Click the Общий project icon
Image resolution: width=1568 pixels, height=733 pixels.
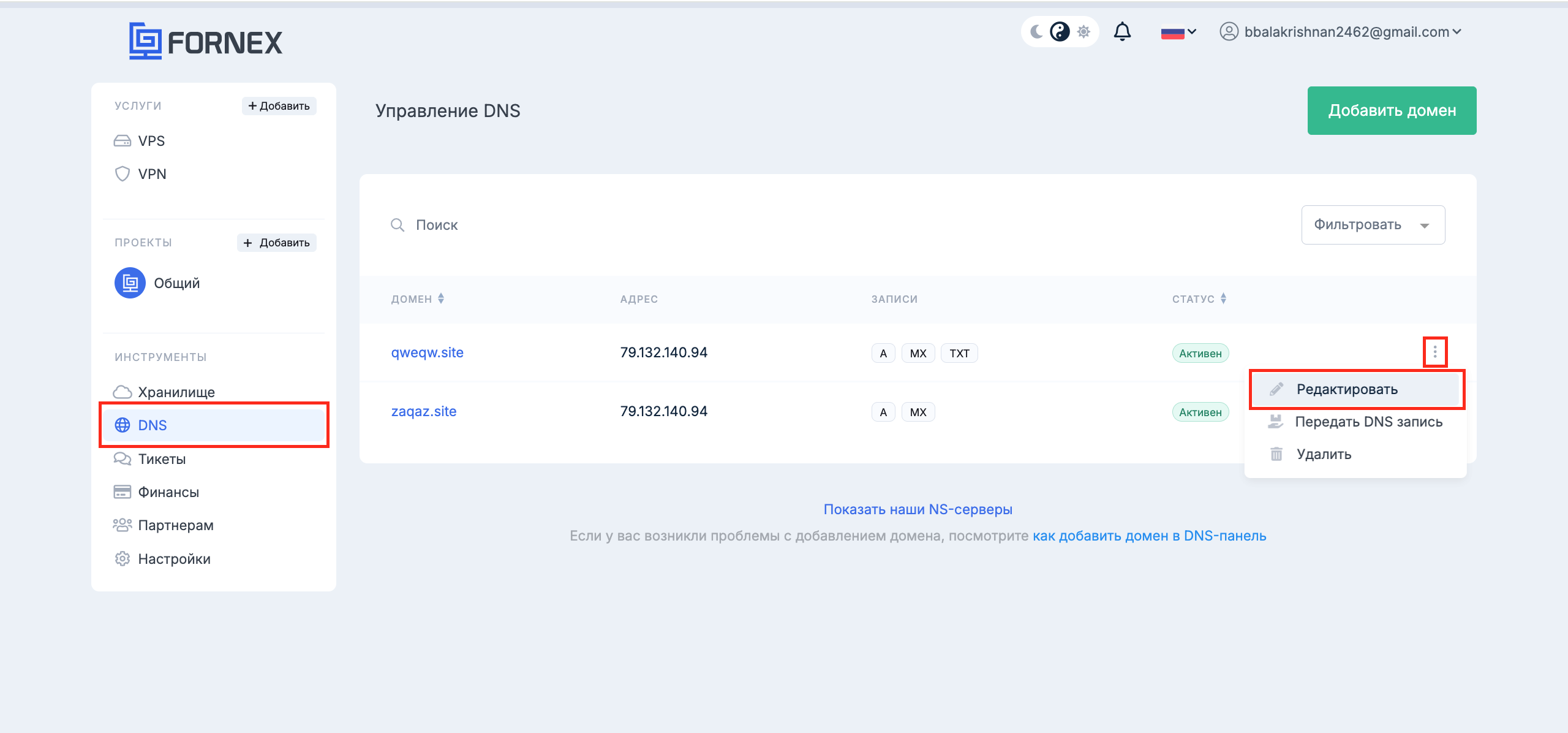tap(130, 283)
